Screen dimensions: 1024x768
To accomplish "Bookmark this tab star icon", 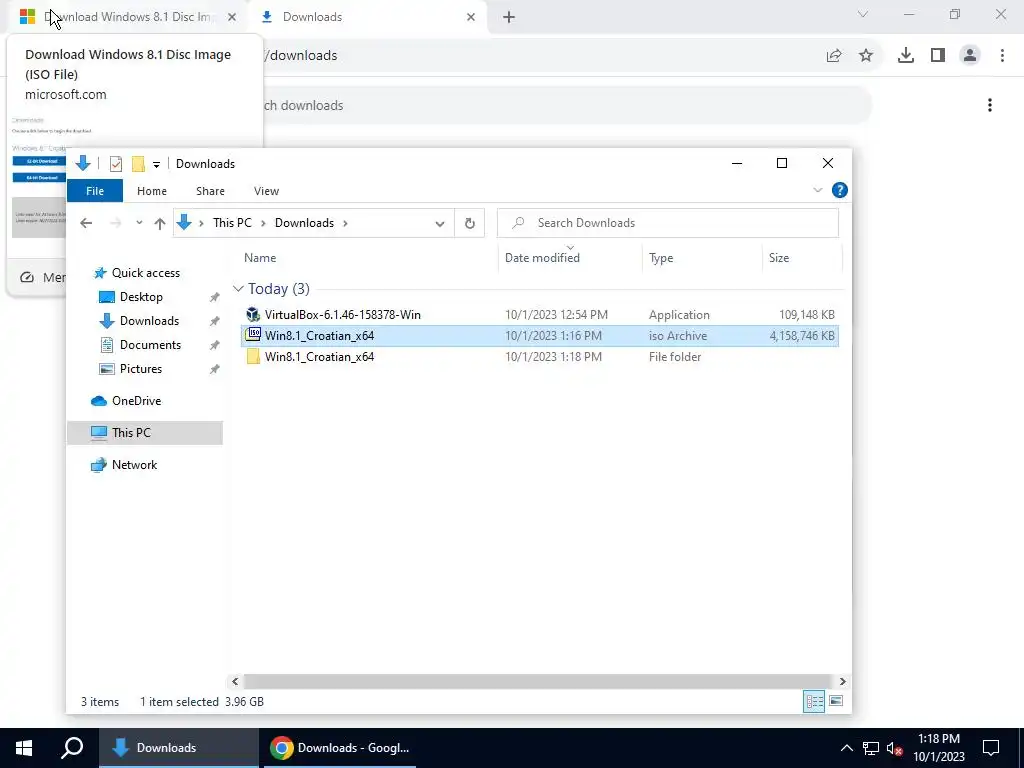I will 866,56.
